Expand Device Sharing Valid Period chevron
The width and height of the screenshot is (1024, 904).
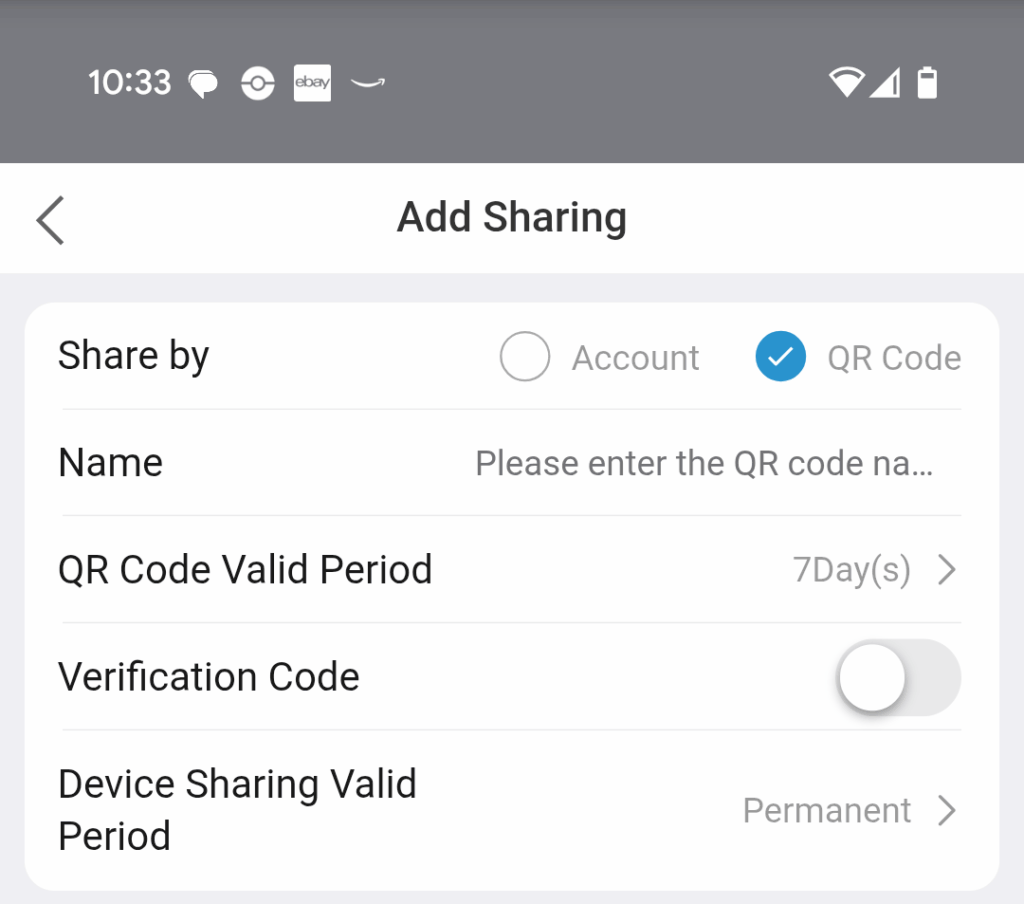(947, 810)
